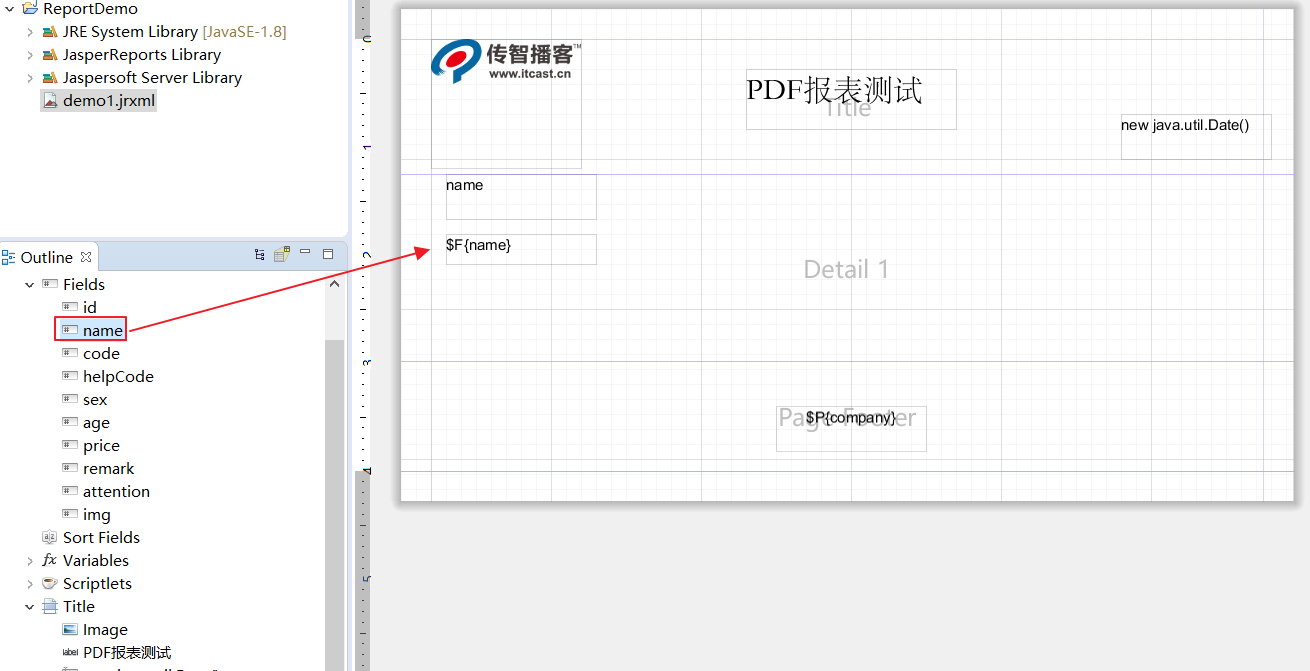Click the demo1.jrxml file icon
The height and width of the screenshot is (671, 1310).
click(x=52, y=100)
